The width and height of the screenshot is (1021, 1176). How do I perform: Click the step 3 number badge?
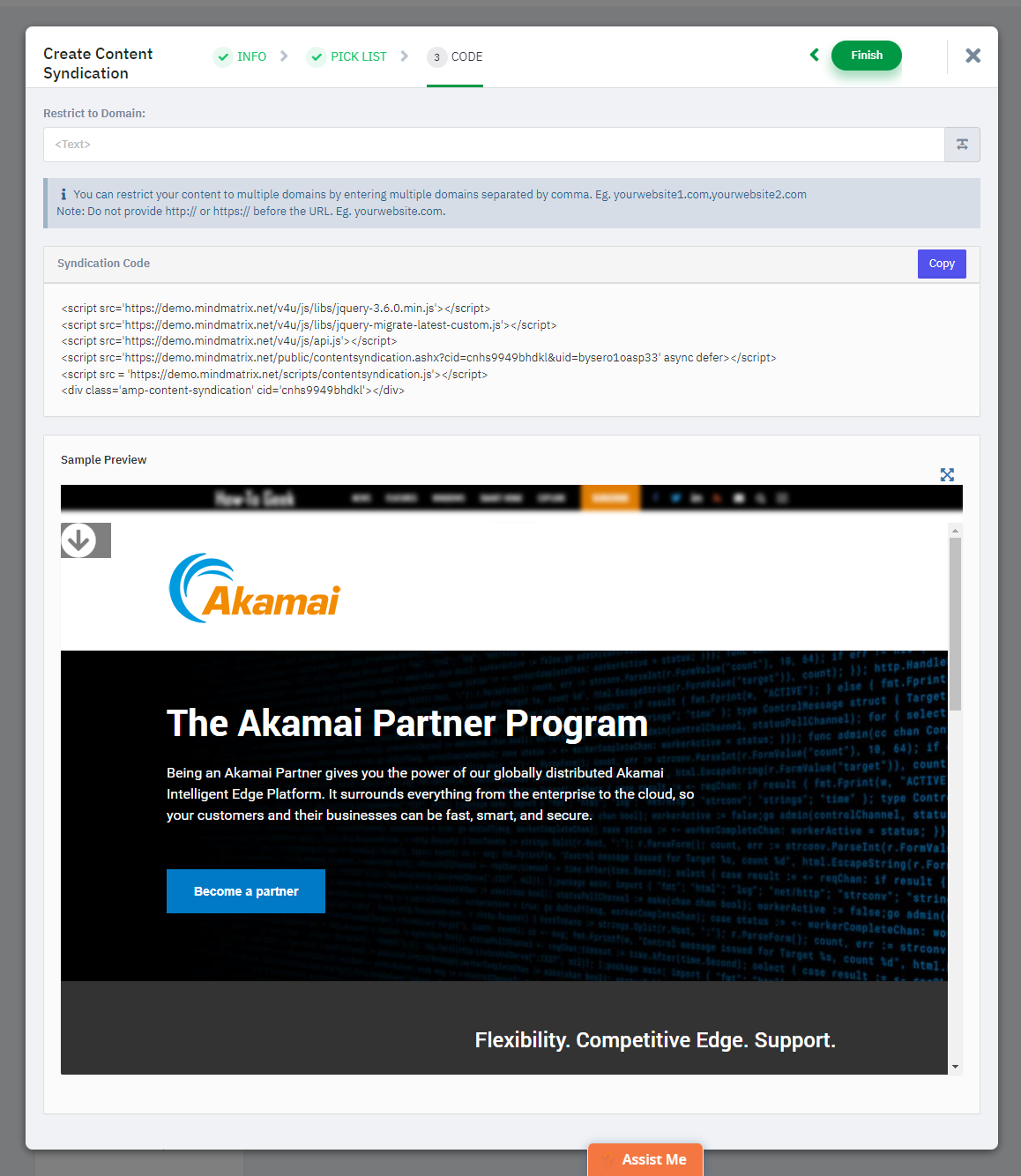tap(436, 57)
